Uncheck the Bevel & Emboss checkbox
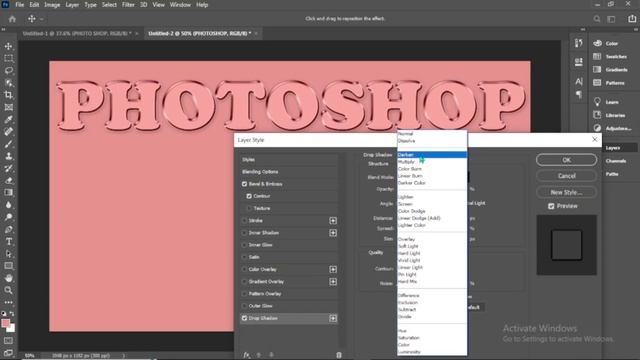 (244, 184)
